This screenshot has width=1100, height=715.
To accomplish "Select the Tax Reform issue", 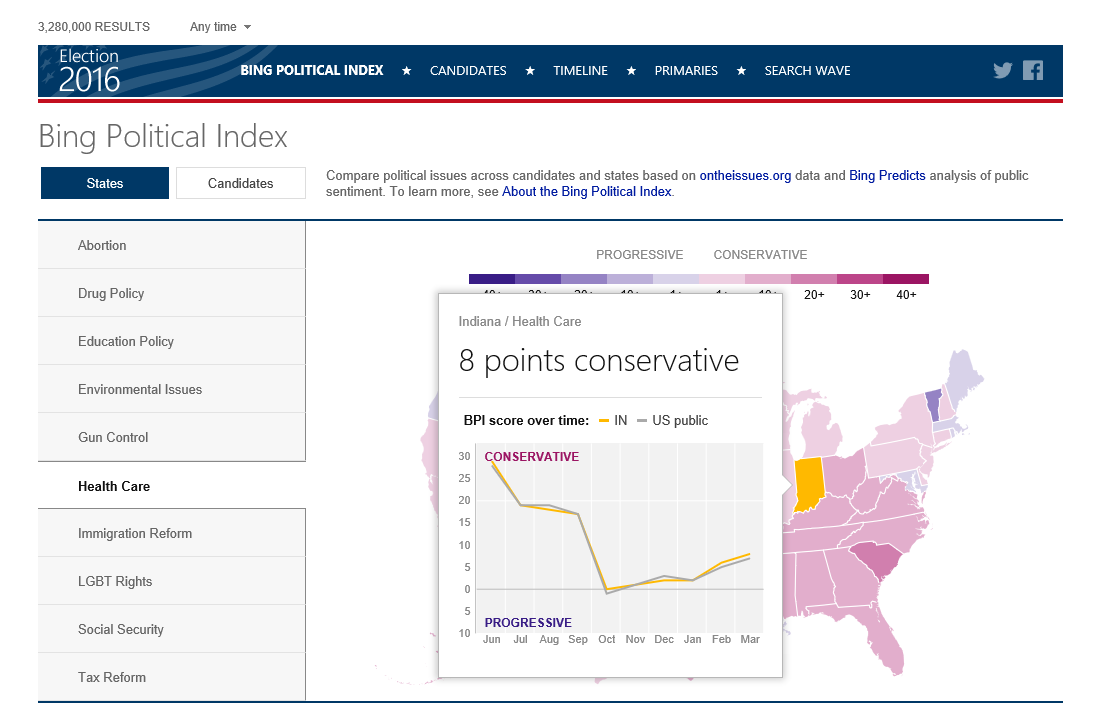I will pyautogui.click(x=172, y=677).
